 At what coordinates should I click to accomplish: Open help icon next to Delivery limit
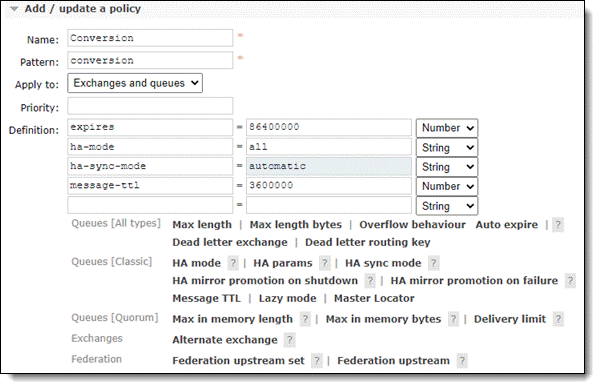coord(558,319)
